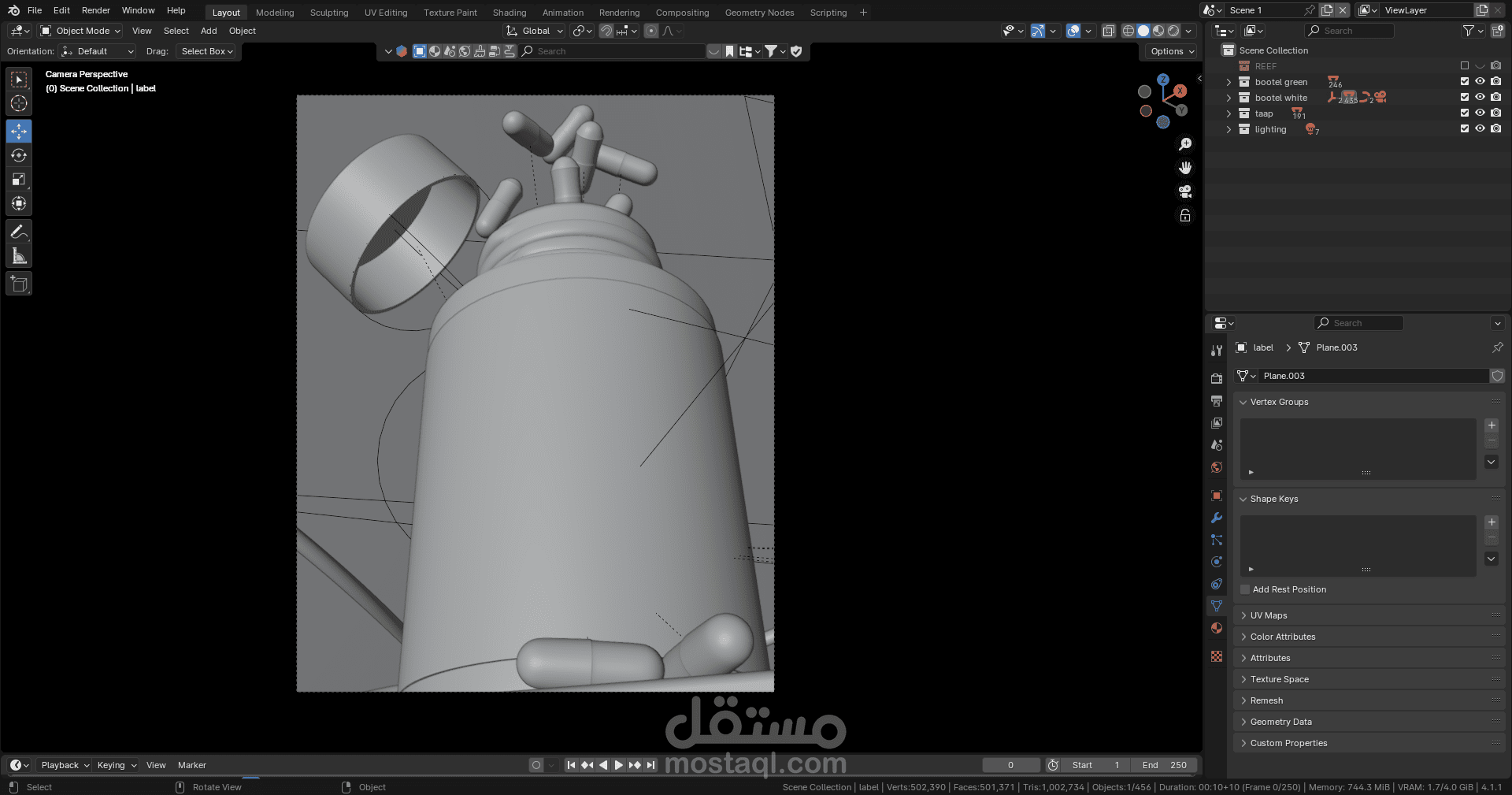Open the Scene properties tab
Viewport: 1512px width, 795px height.
click(1217, 445)
